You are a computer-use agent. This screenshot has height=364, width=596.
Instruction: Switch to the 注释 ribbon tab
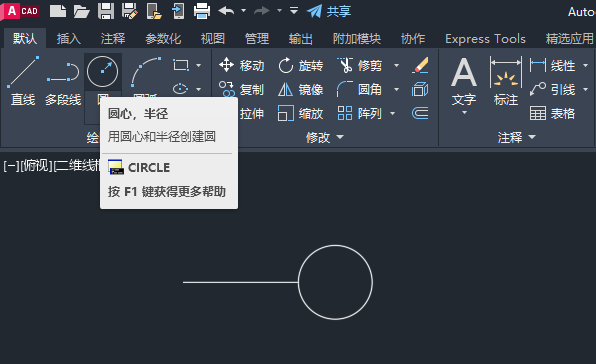pyautogui.click(x=113, y=38)
